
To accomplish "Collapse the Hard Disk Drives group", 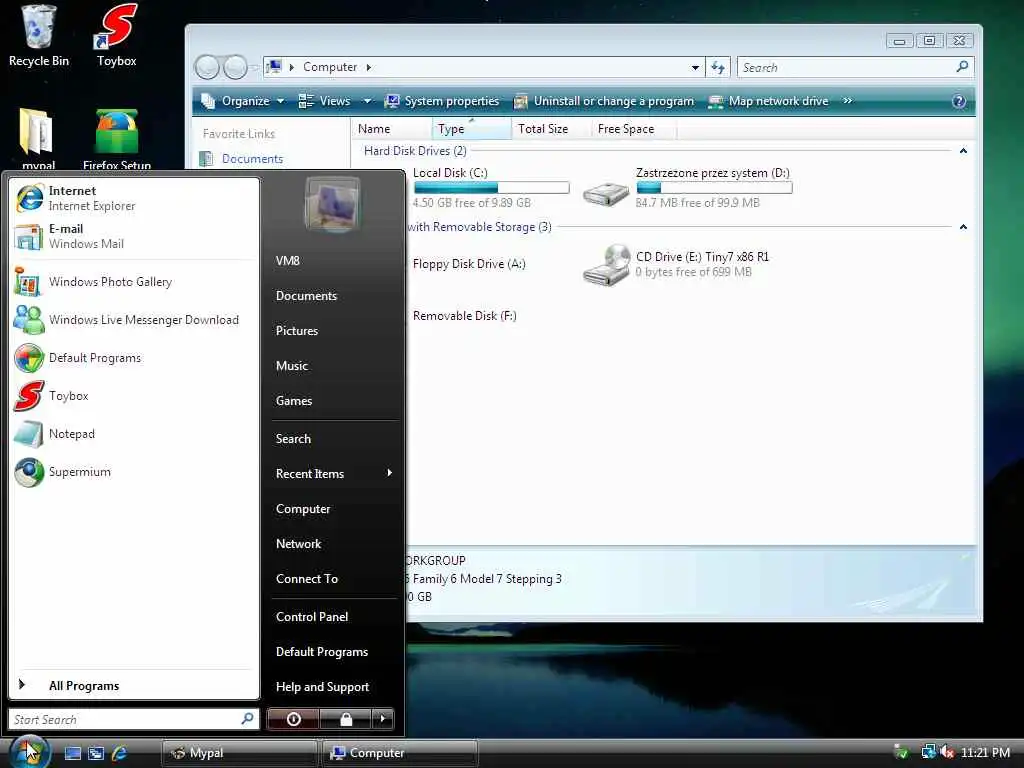I will coord(963,151).
